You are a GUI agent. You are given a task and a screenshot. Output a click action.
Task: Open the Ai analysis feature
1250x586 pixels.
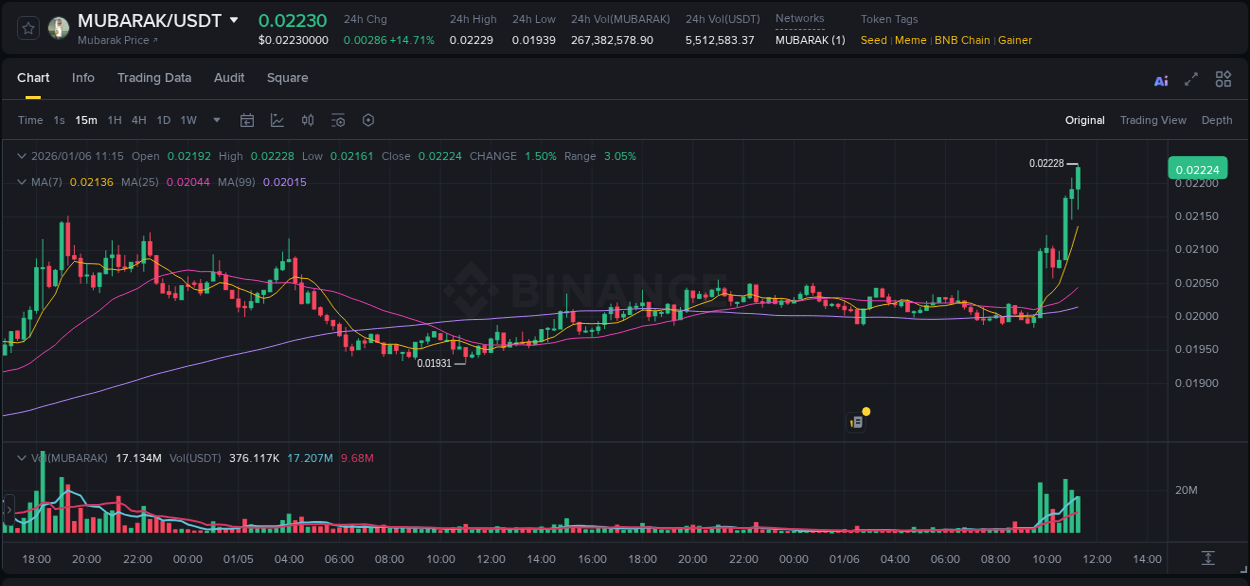click(1160, 79)
